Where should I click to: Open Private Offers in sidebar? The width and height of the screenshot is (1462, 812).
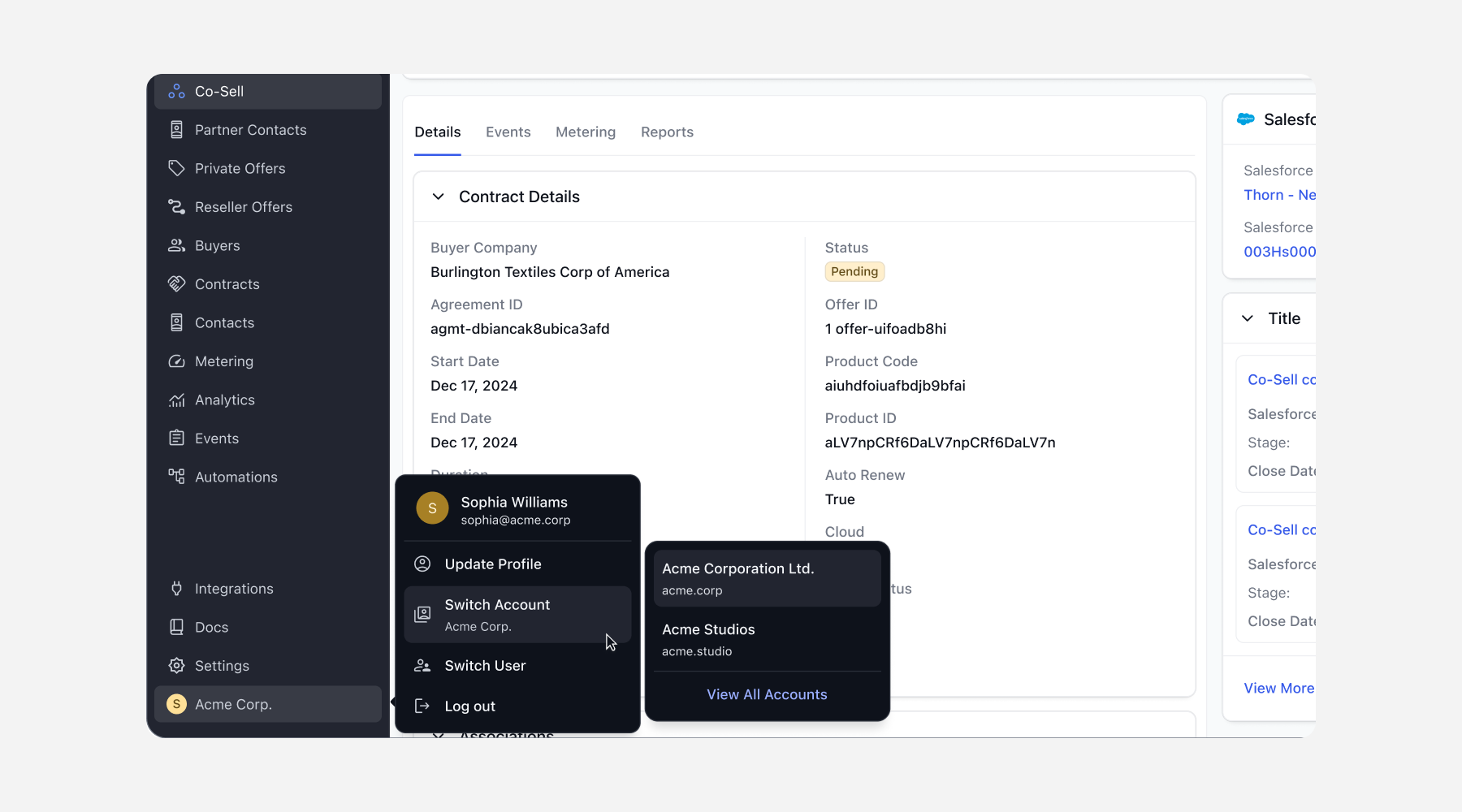[x=268, y=168]
